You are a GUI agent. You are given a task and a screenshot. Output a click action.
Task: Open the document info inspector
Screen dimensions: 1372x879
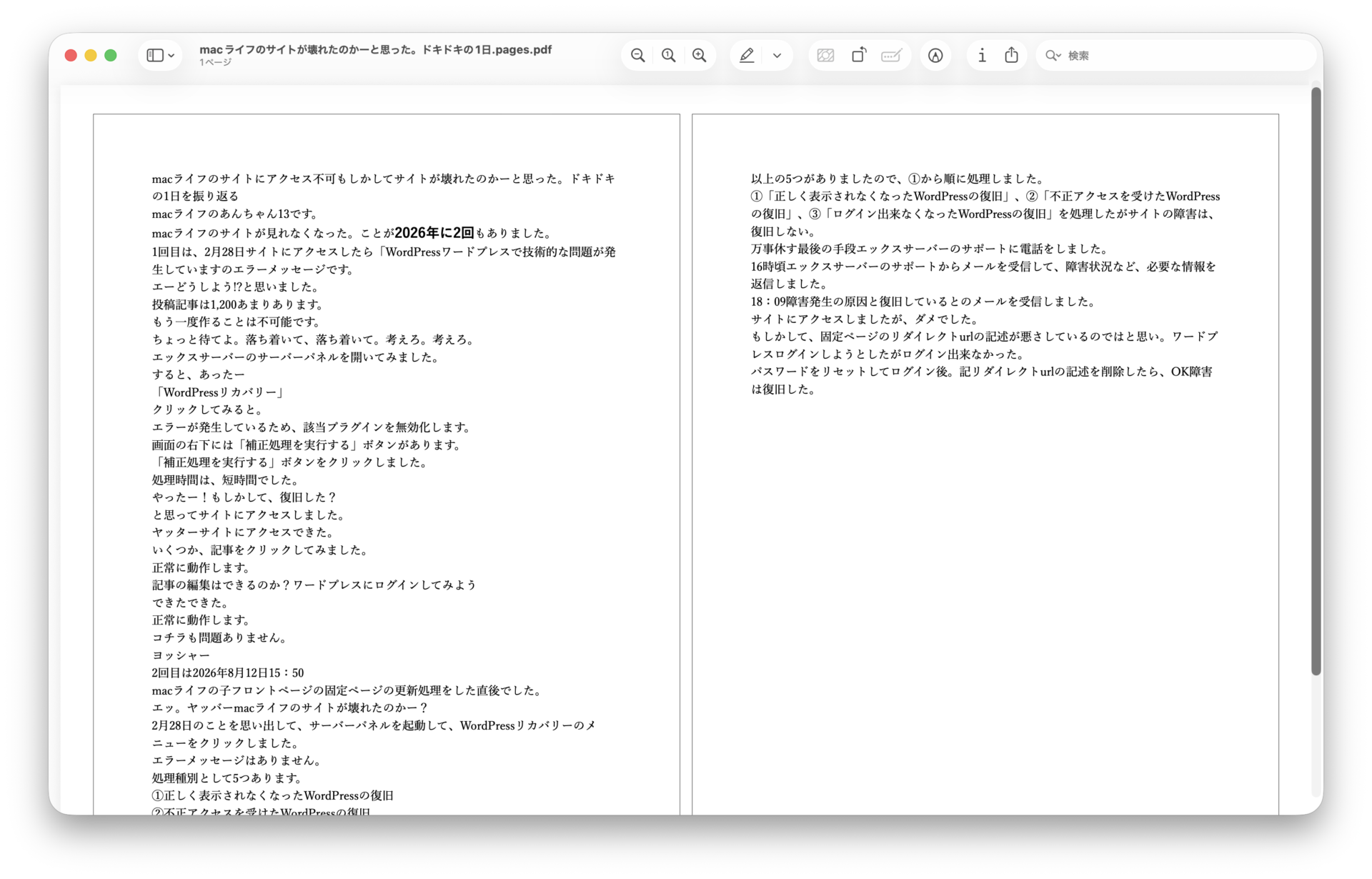tap(982, 55)
